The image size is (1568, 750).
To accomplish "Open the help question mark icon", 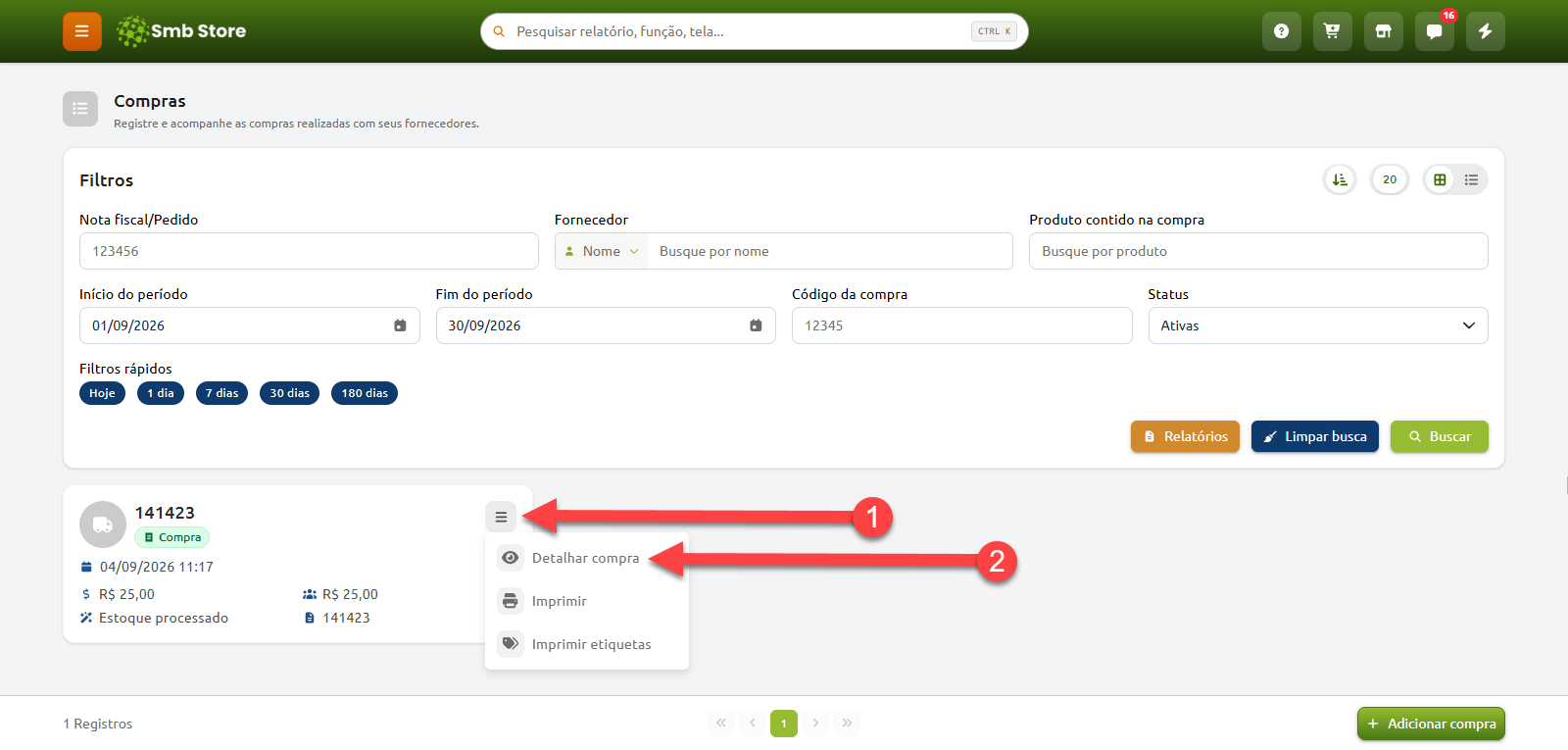I will pos(1281,31).
